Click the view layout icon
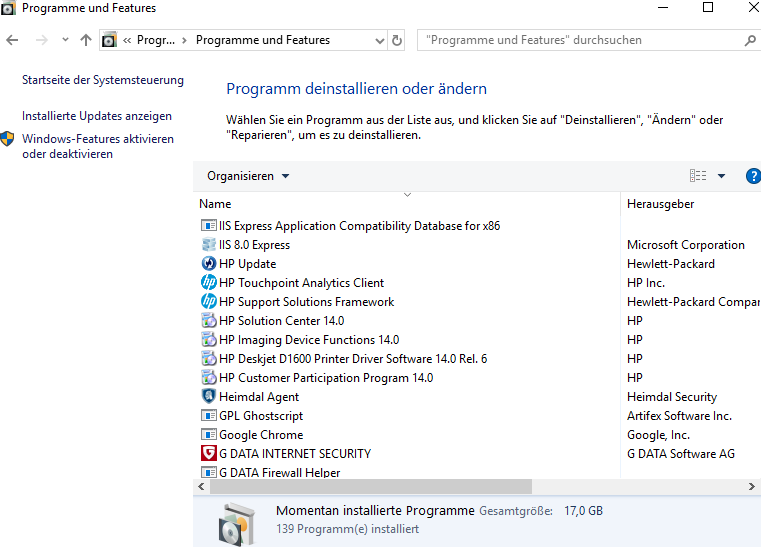The height and width of the screenshot is (547, 761). [x=698, y=176]
